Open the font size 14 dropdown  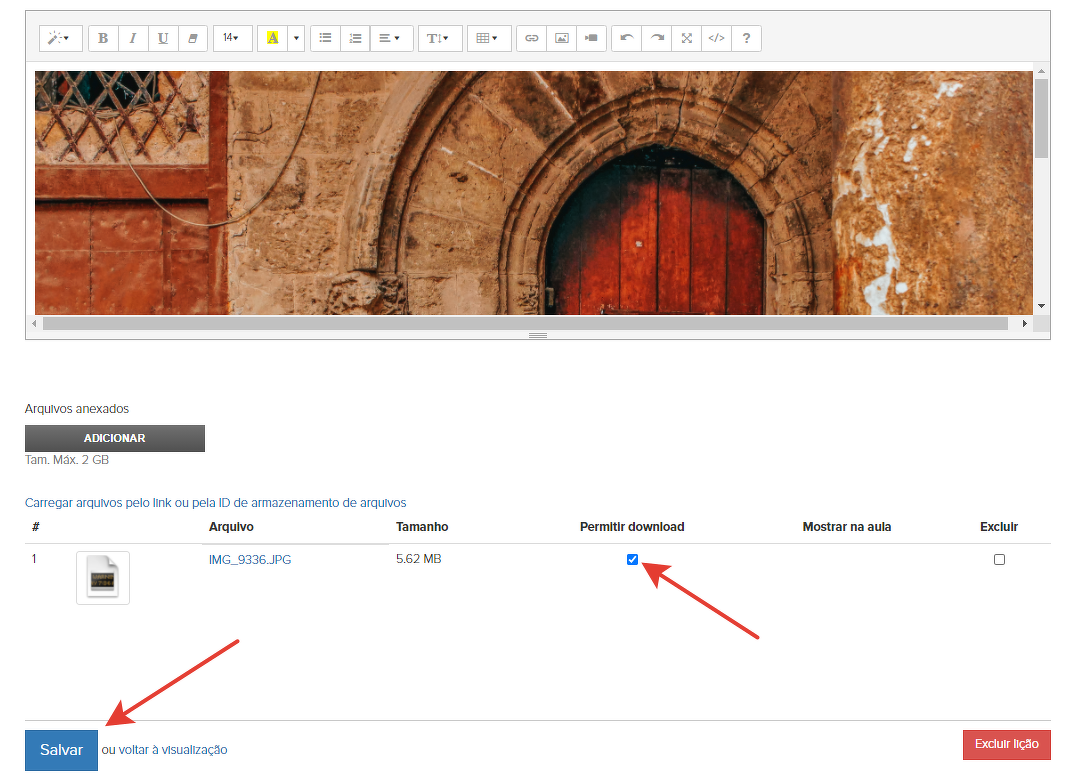coord(232,38)
